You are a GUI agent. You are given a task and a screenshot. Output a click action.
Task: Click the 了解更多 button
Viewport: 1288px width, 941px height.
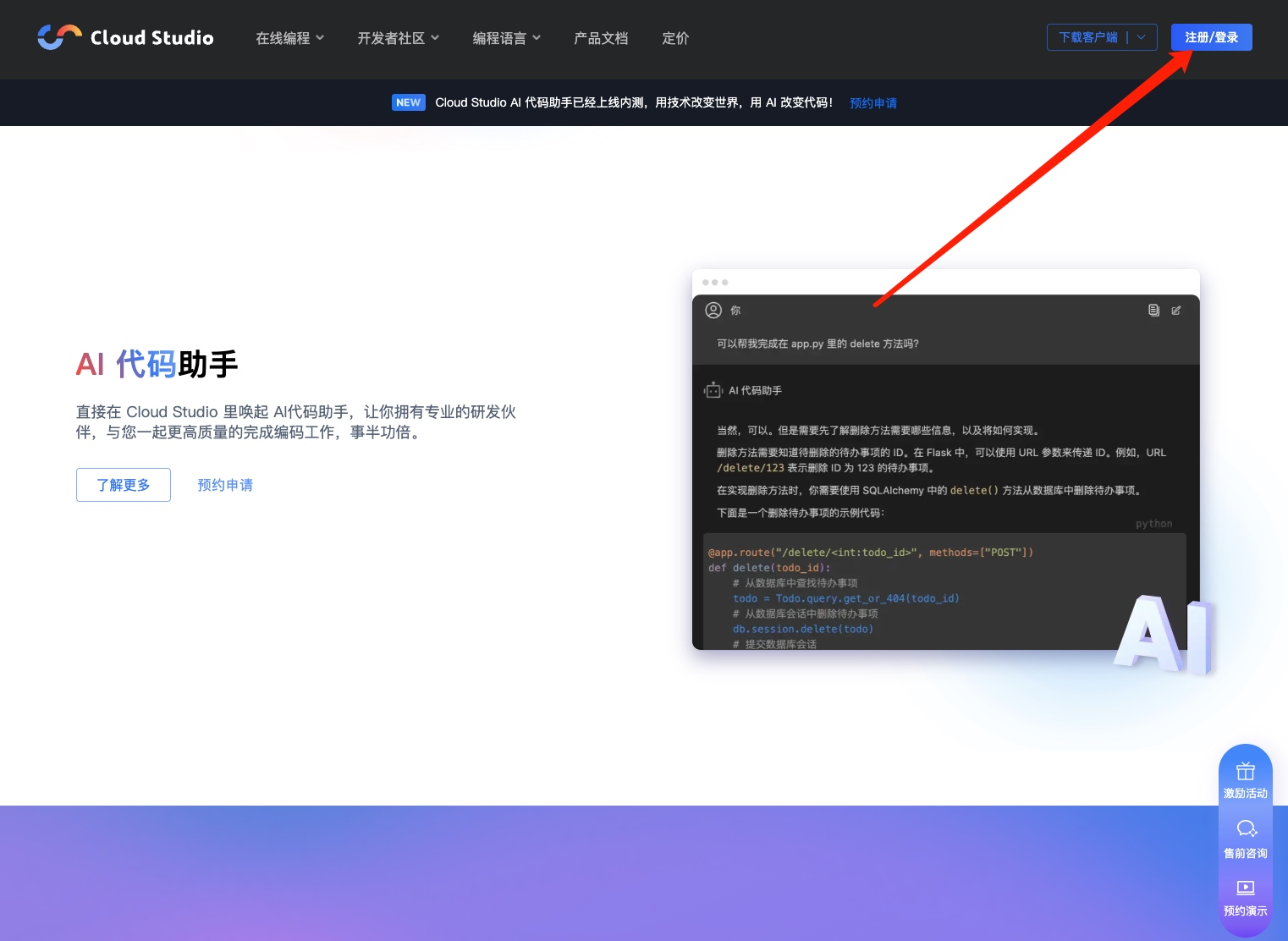pos(124,485)
